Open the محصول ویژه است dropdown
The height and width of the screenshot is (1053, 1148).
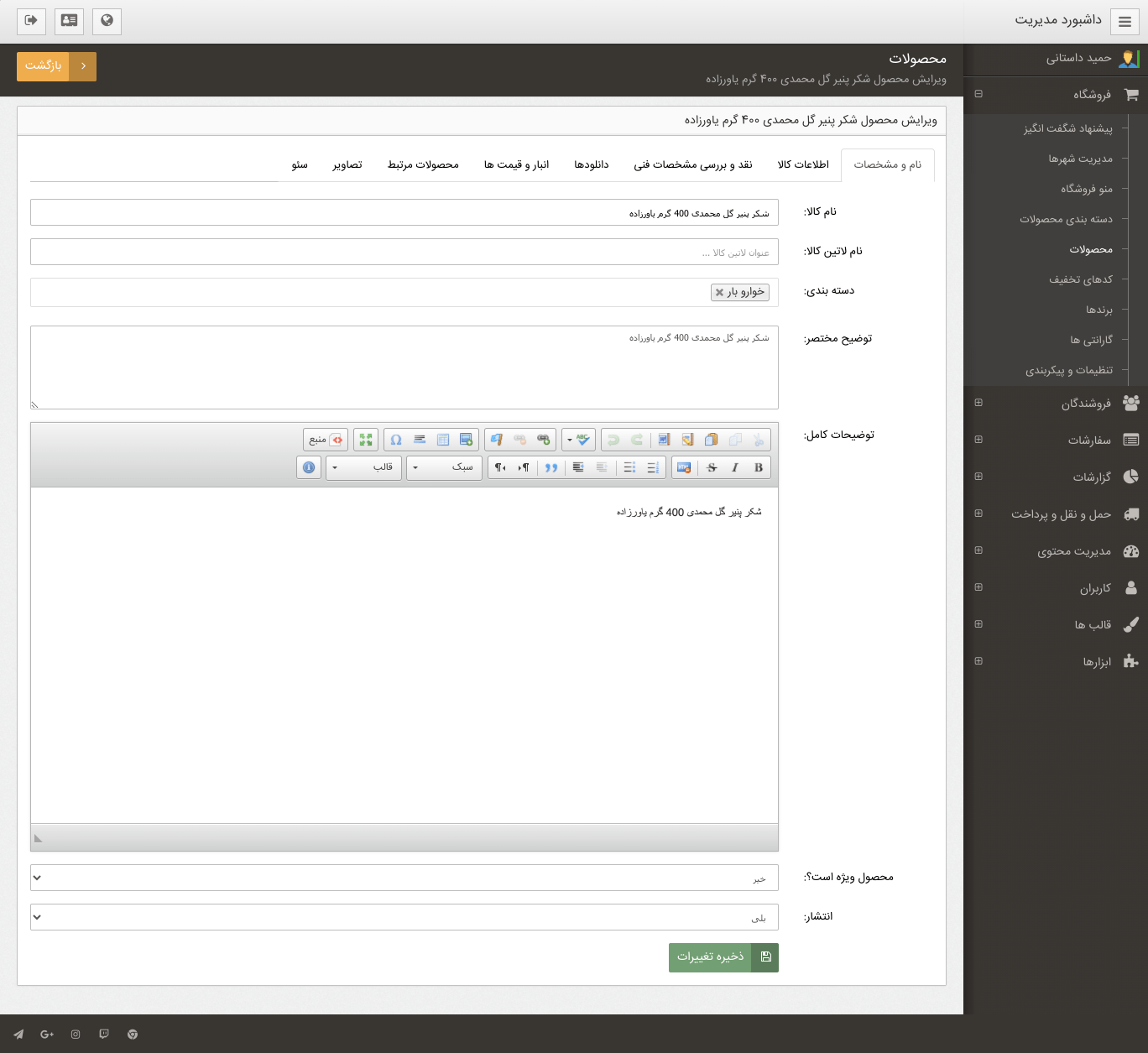pyautogui.click(x=404, y=878)
